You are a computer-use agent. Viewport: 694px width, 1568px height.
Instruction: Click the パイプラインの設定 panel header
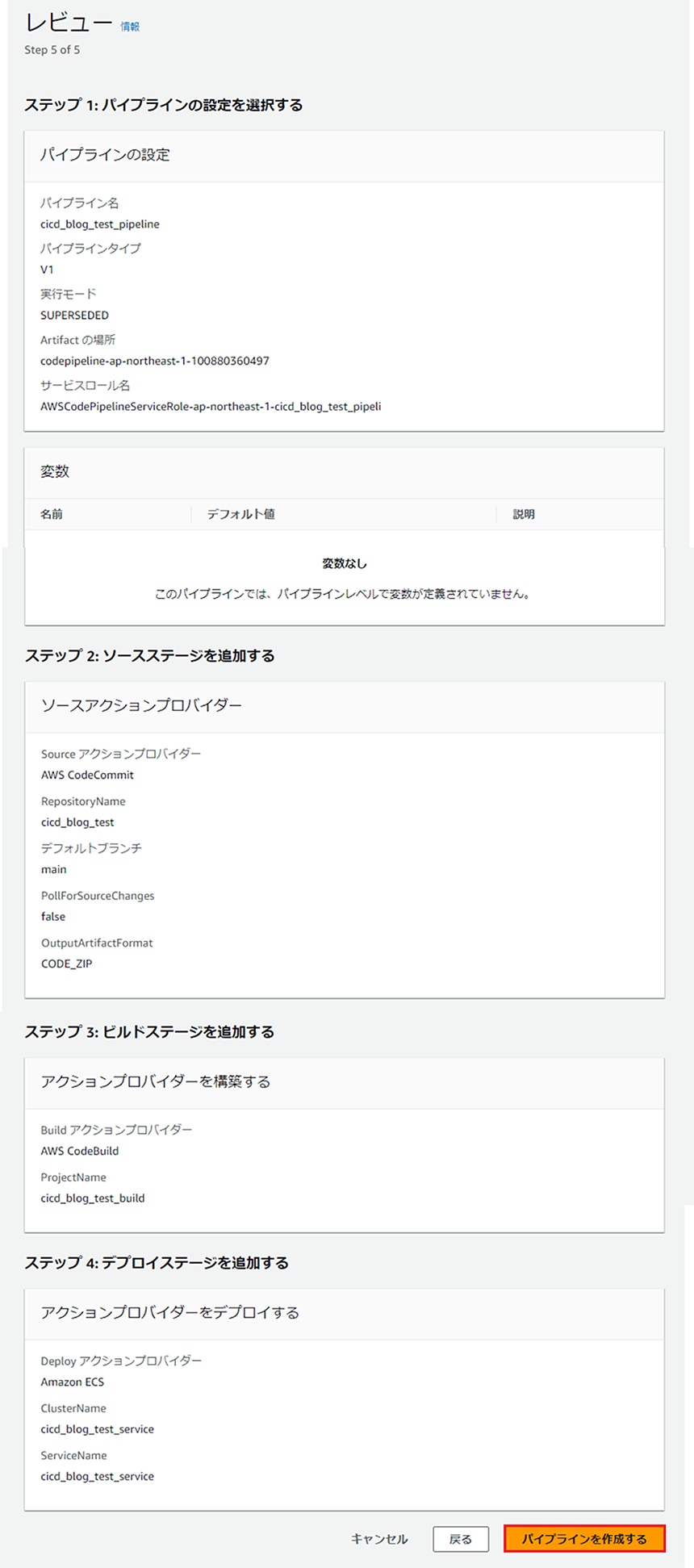coord(345,155)
